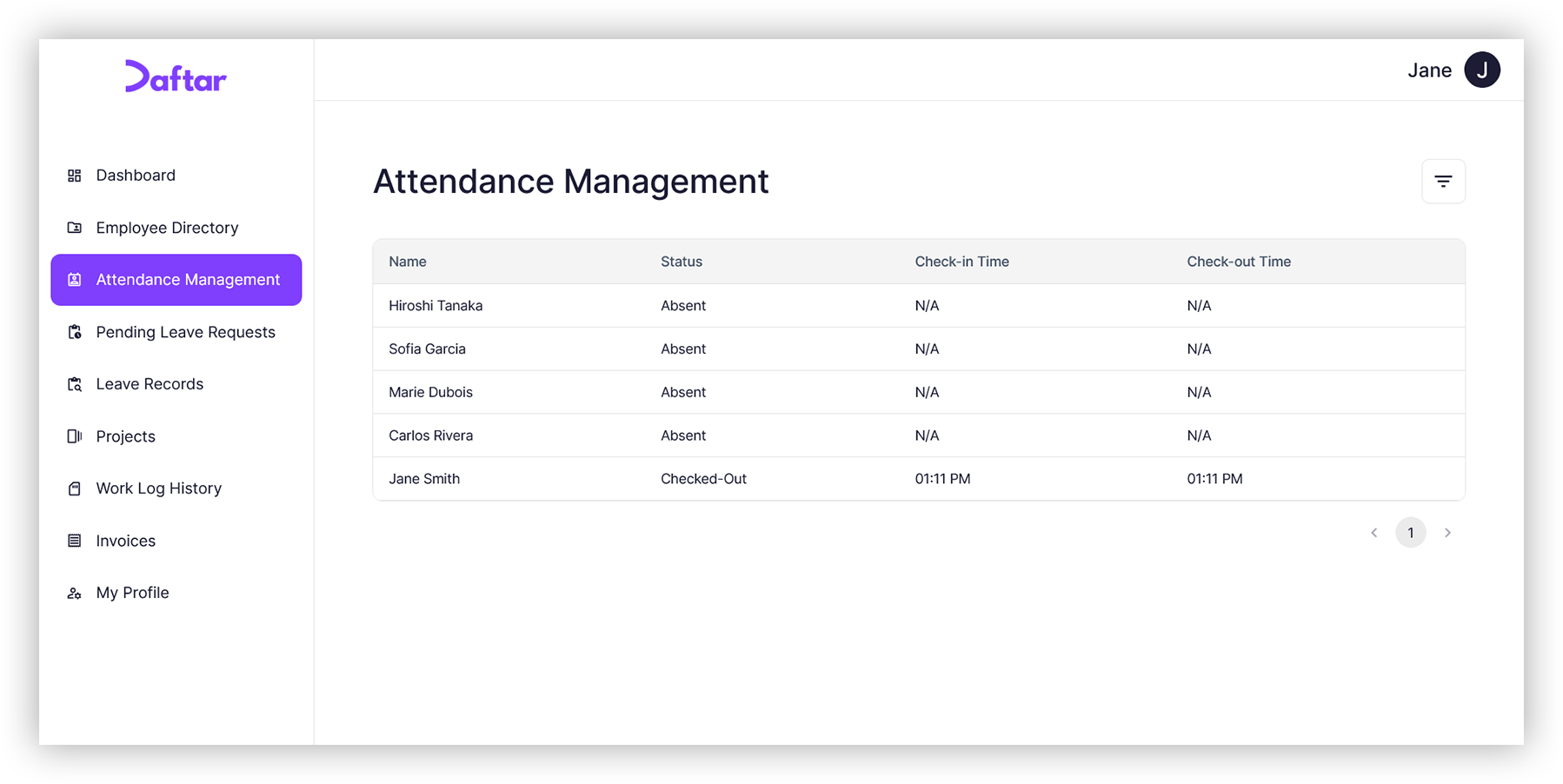Click the Employee Directory folder icon
The height and width of the screenshot is (784, 1563).
click(75, 228)
